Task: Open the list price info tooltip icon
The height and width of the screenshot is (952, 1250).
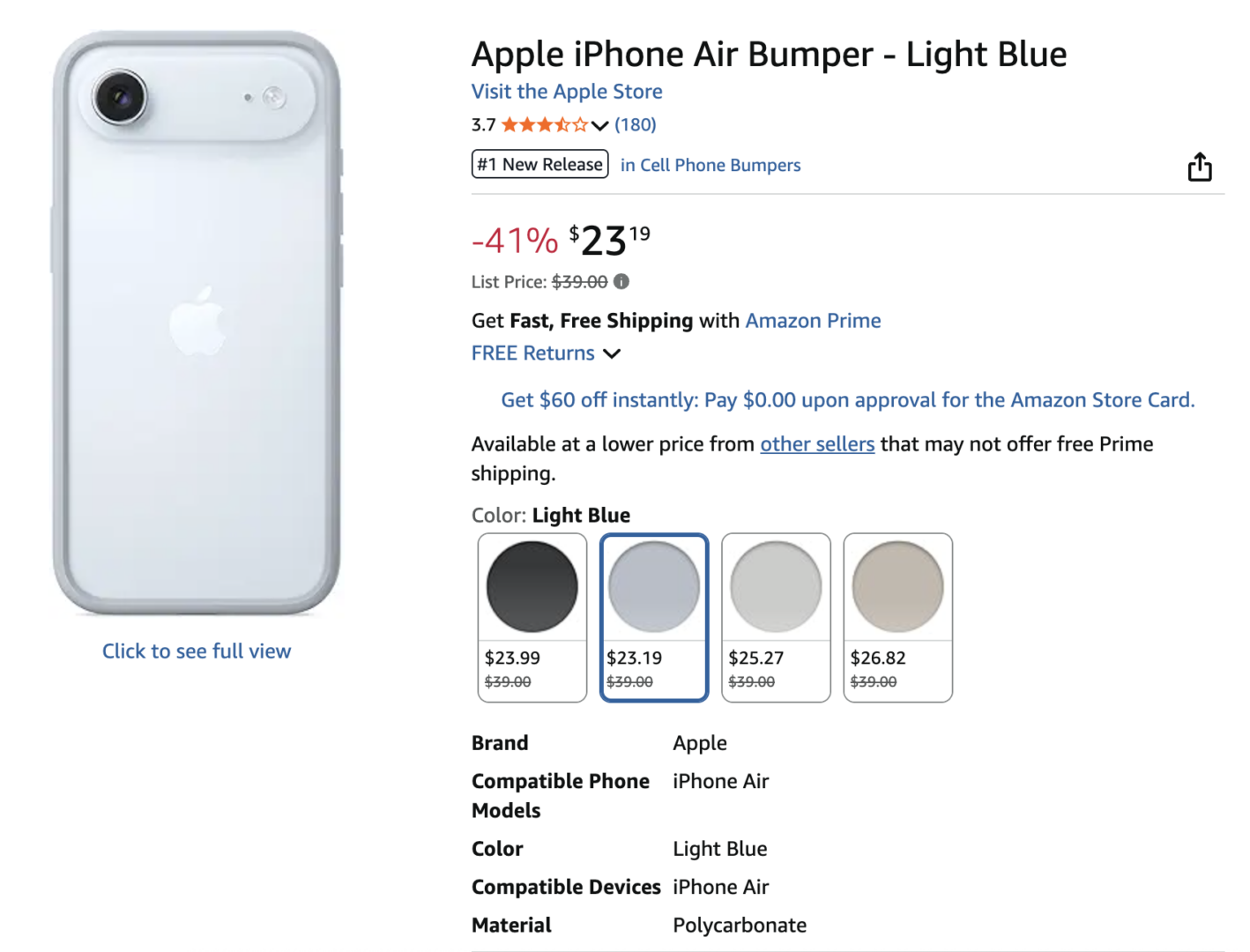Action: point(622,282)
